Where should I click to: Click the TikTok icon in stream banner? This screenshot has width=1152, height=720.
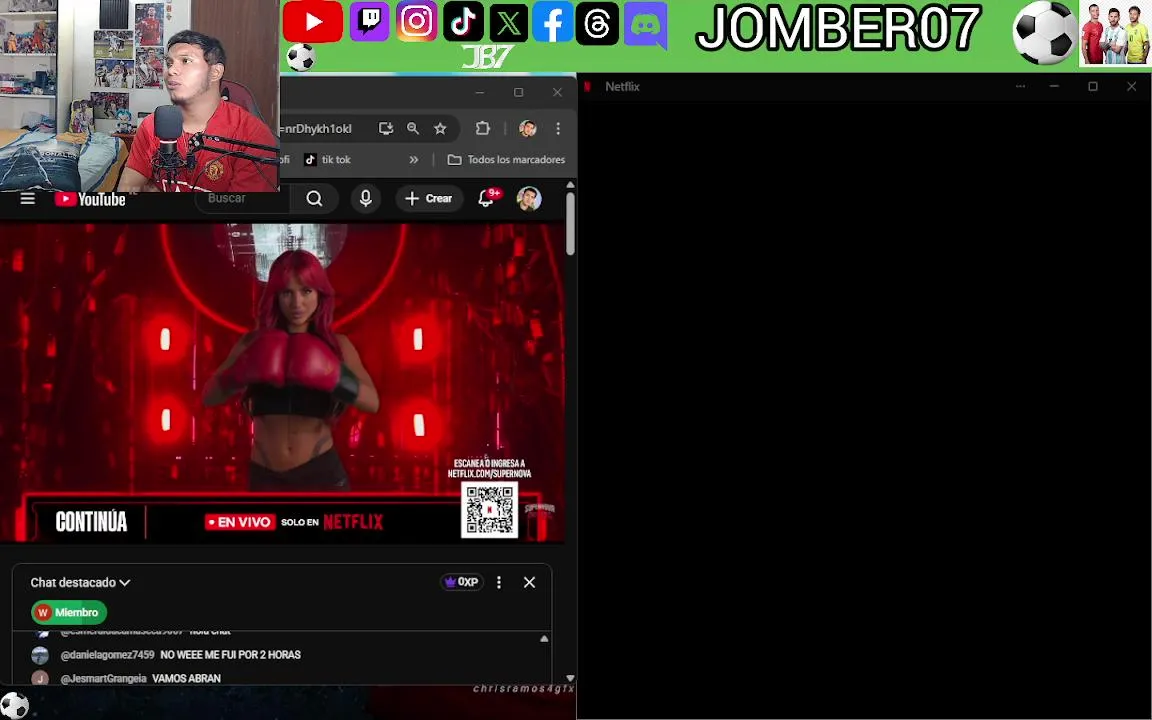[463, 22]
